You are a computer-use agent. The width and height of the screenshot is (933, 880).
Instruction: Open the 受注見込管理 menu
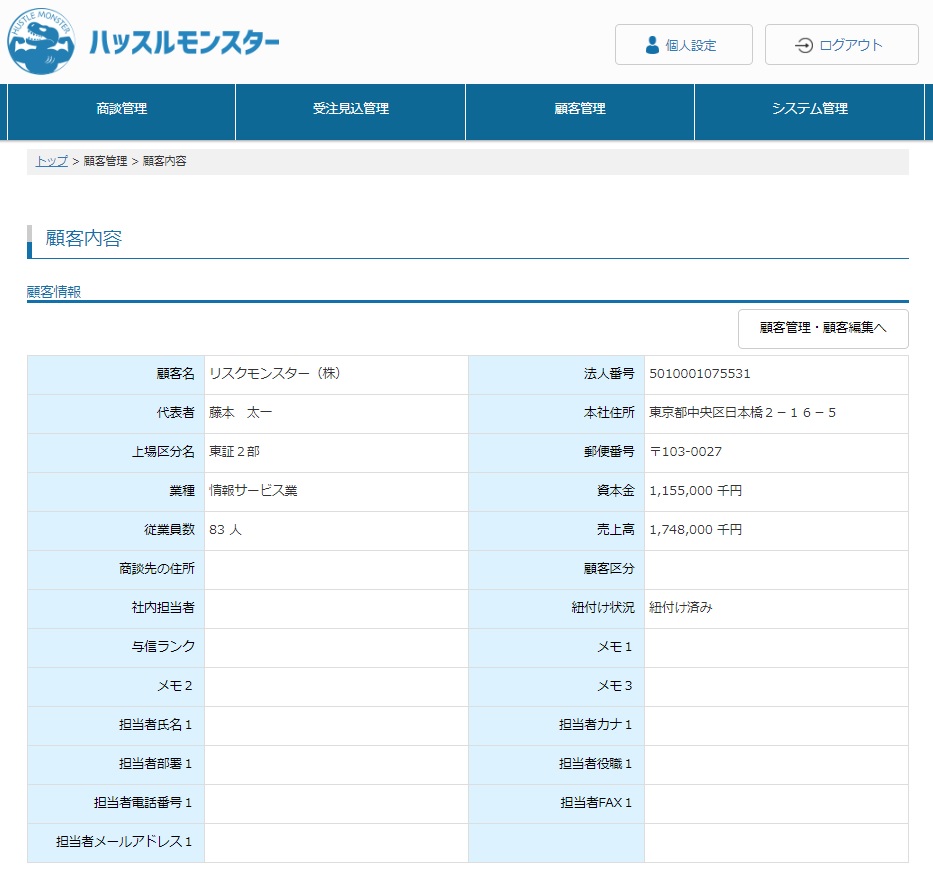[350, 109]
